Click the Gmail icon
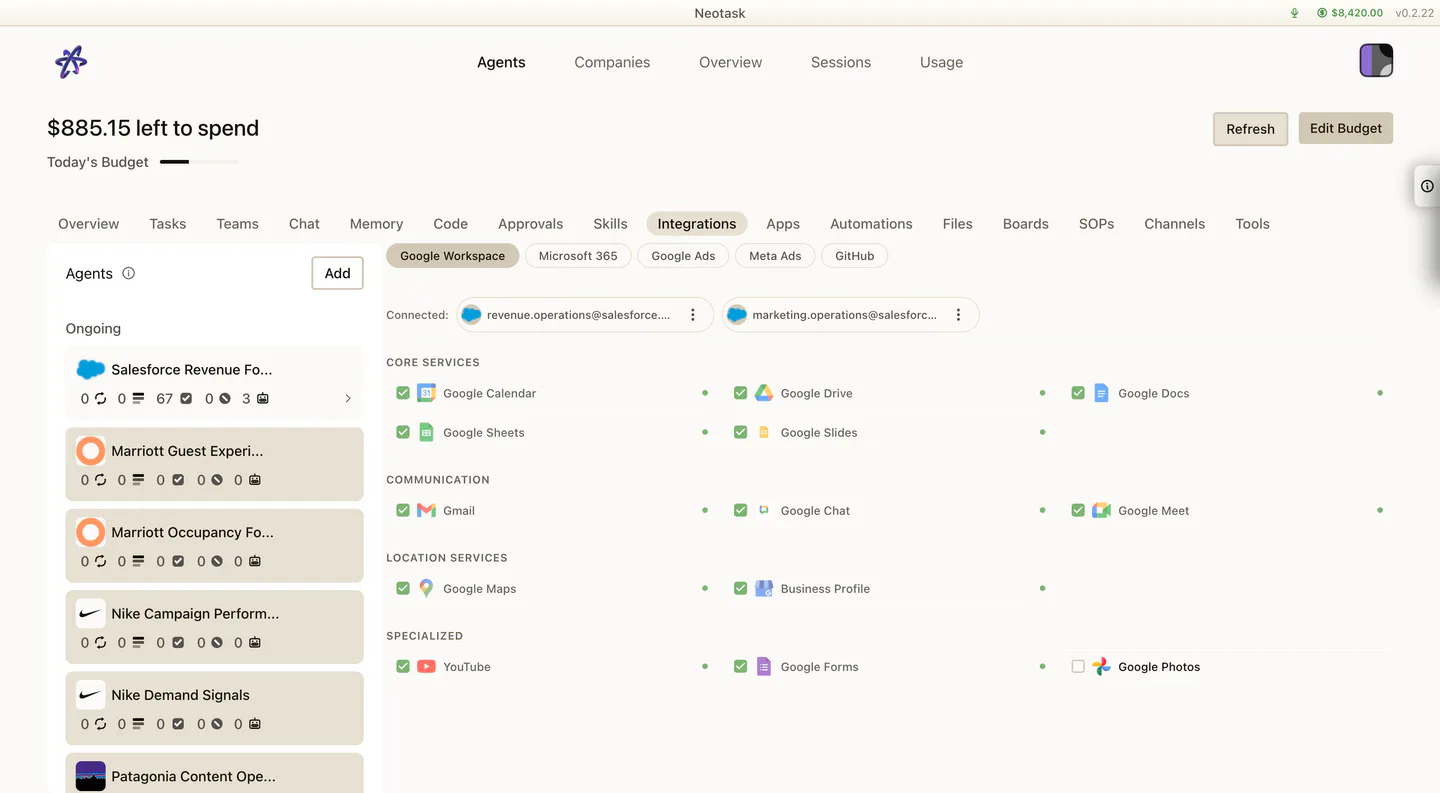The width and height of the screenshot is (1440, 793). [x=426, y=510]
